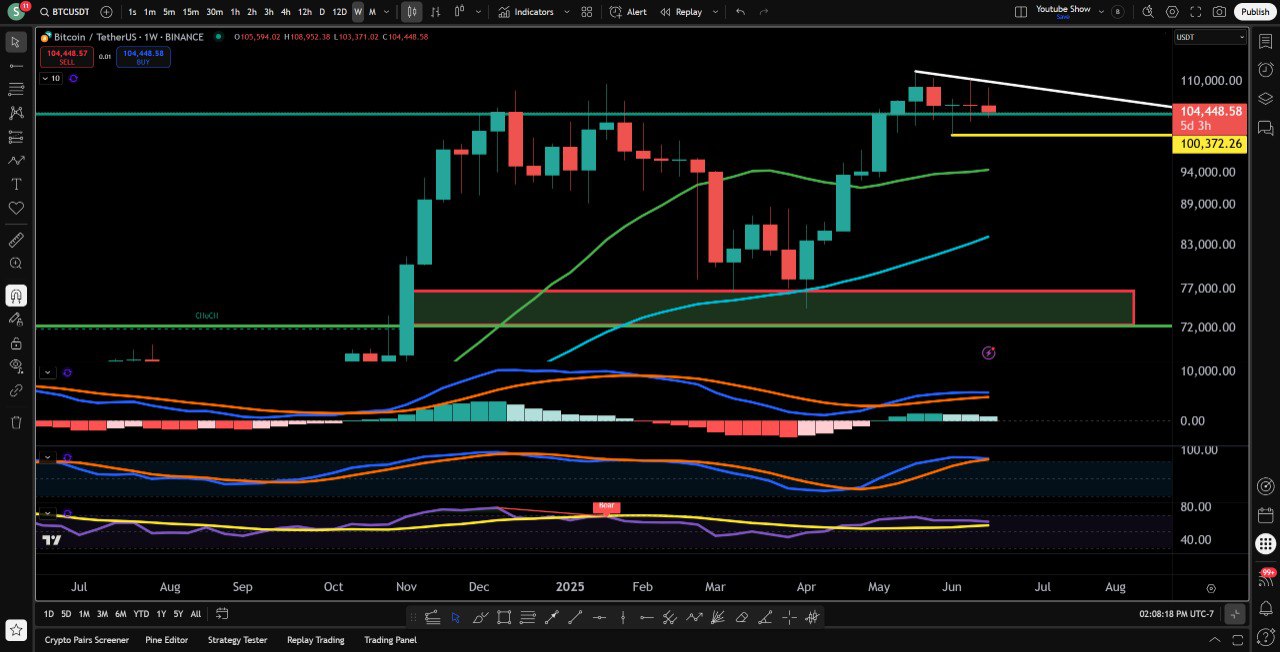The image size is (1280, 652).
Task: Activate the zoom-in magnifier tool
Action: click(x=16, y=263)
